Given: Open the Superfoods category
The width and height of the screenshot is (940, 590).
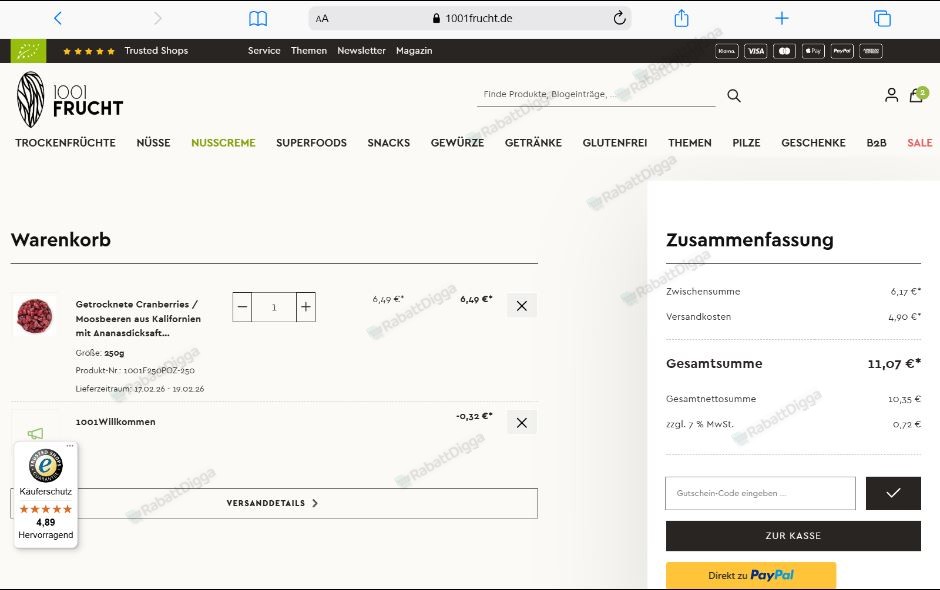Looking at the screenshot, I should click(x=311, y=143).
